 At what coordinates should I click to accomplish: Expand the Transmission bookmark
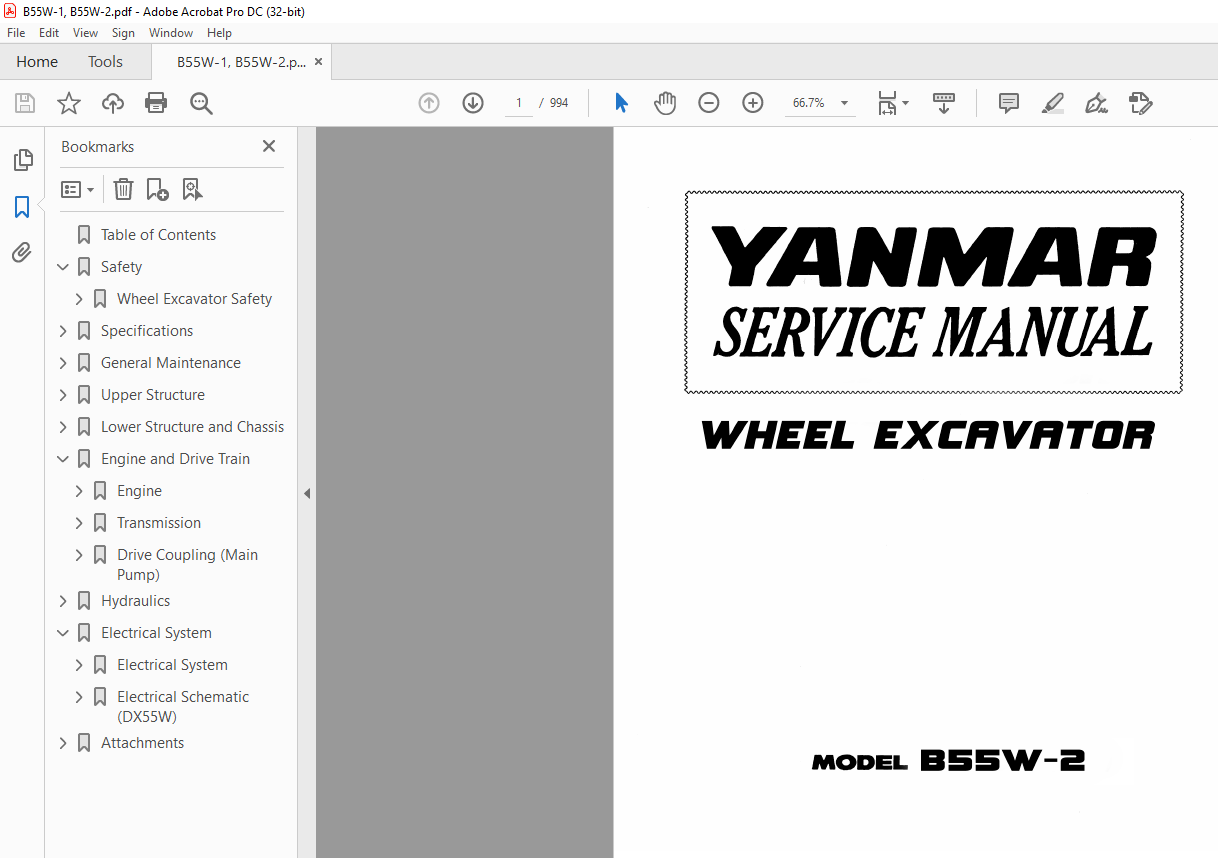click(79, 523)
